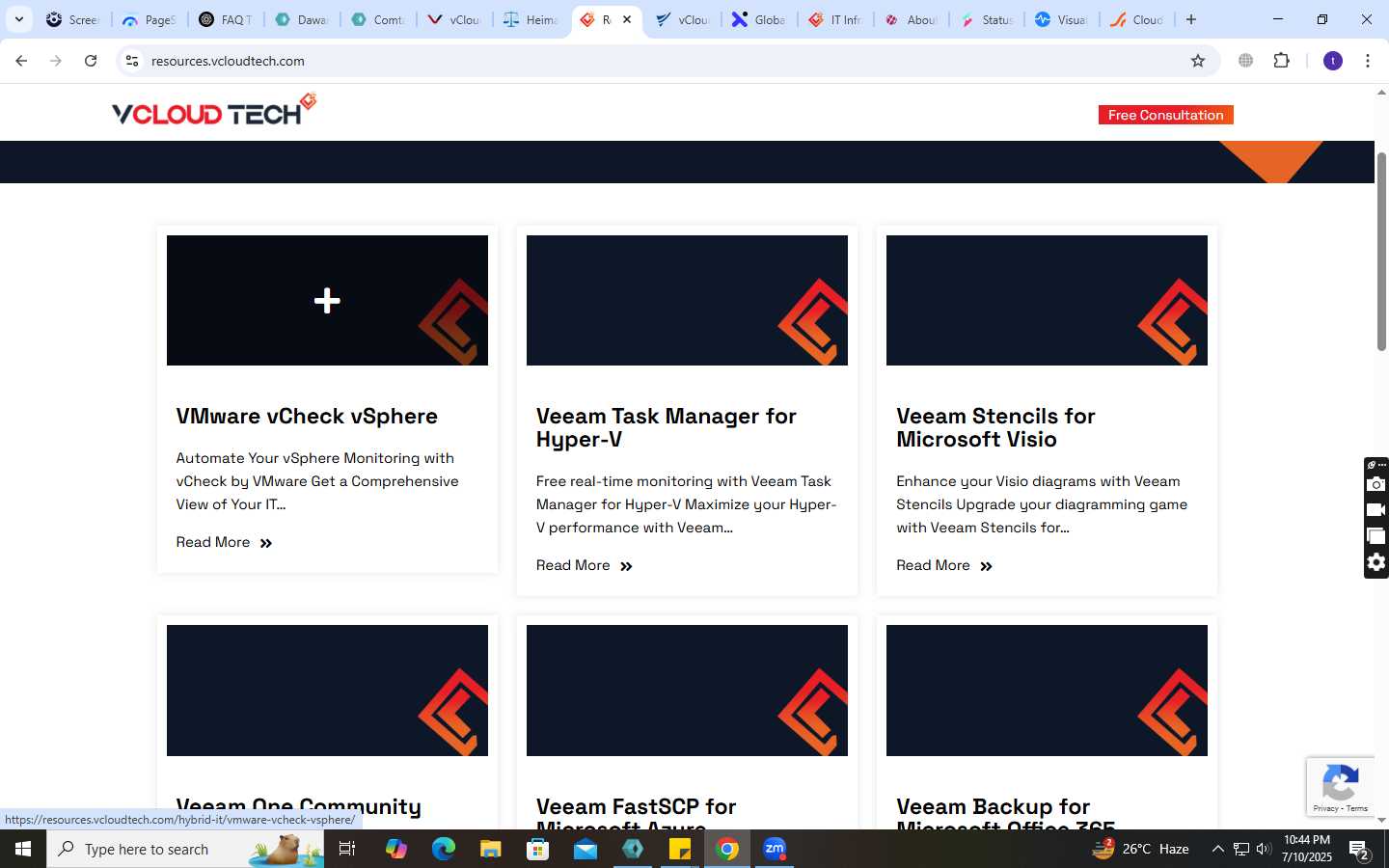Click the reCAPTCHA badge
The height and width of the screenshot is (868, 1389).
pos(1341,787)
